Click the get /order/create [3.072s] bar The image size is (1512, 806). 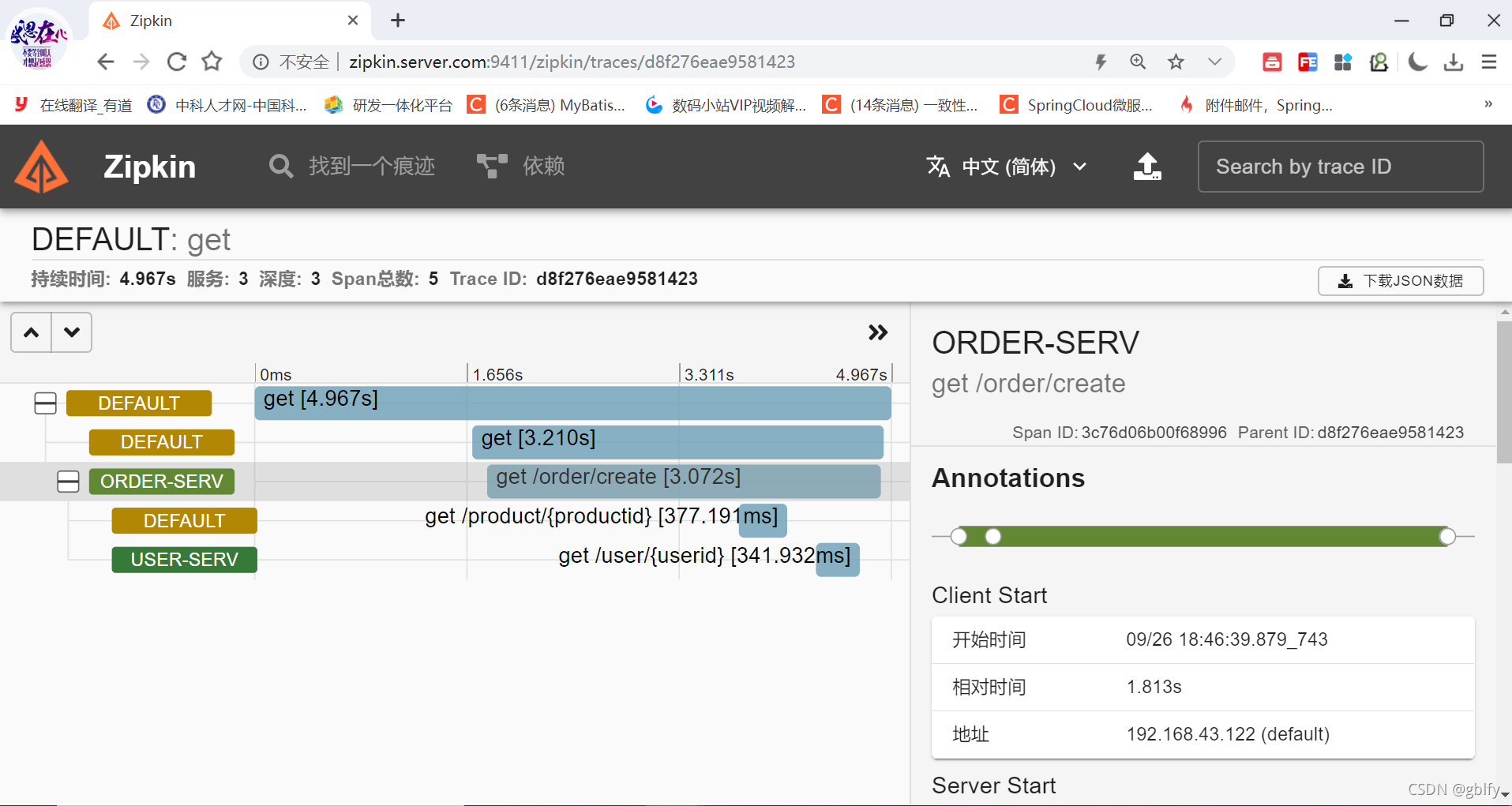point(684,482)
